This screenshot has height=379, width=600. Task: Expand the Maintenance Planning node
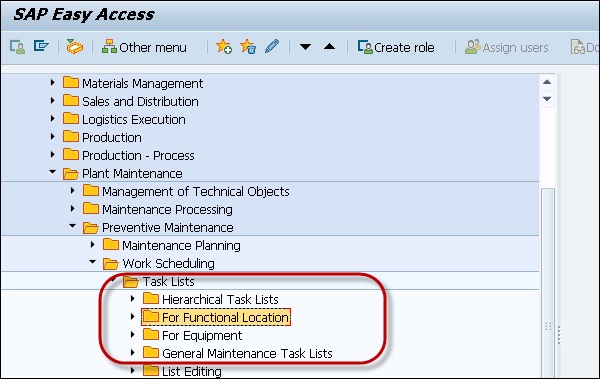(x=93, y=244)
